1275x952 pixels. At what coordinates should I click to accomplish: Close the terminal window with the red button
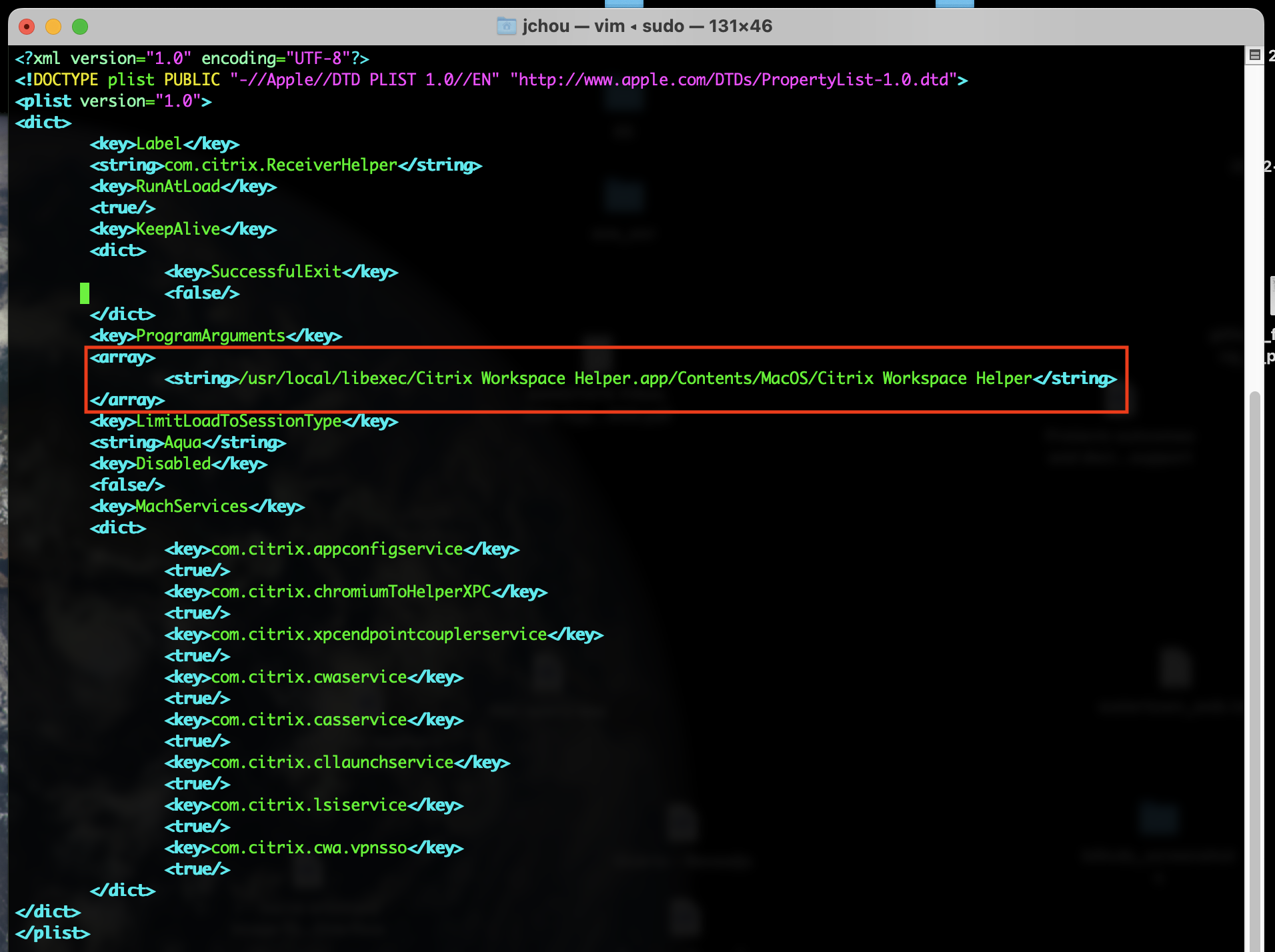tap(27, 27)
